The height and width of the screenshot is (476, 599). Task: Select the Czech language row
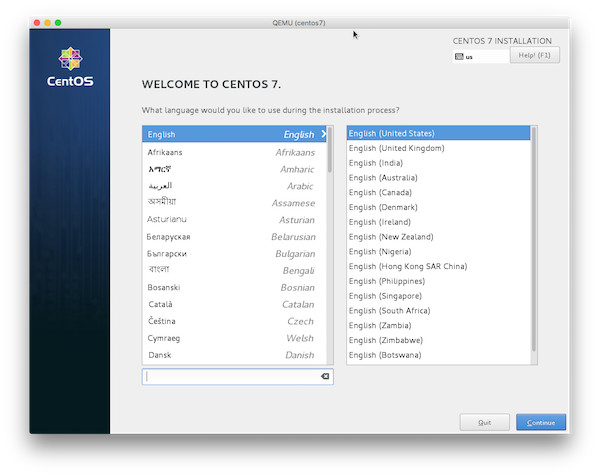[234, 321]
